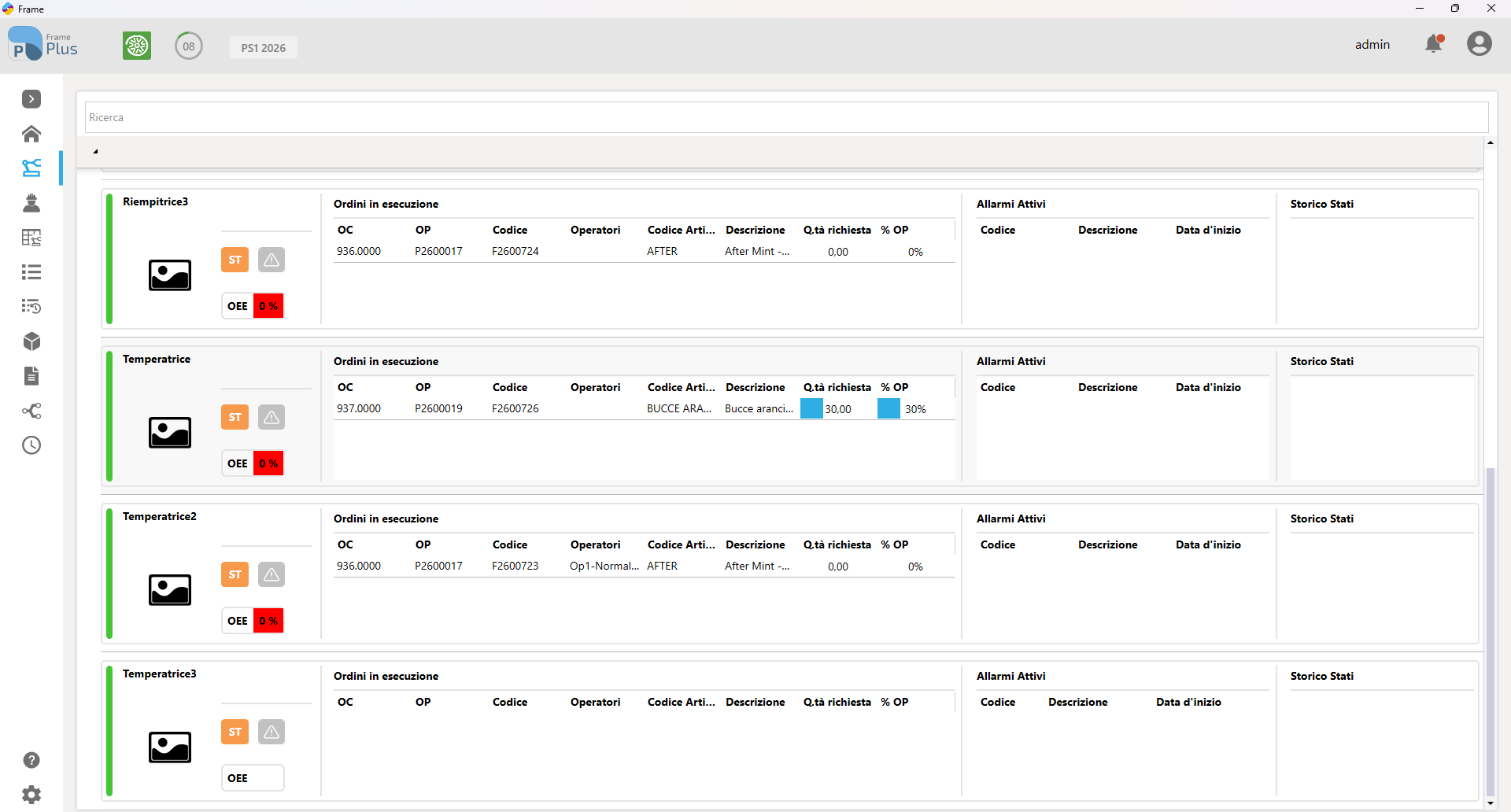Click the green wheel logo in header
Image resolution: width=1511 pixels, height=812 pixels.
tap(137, 46)
